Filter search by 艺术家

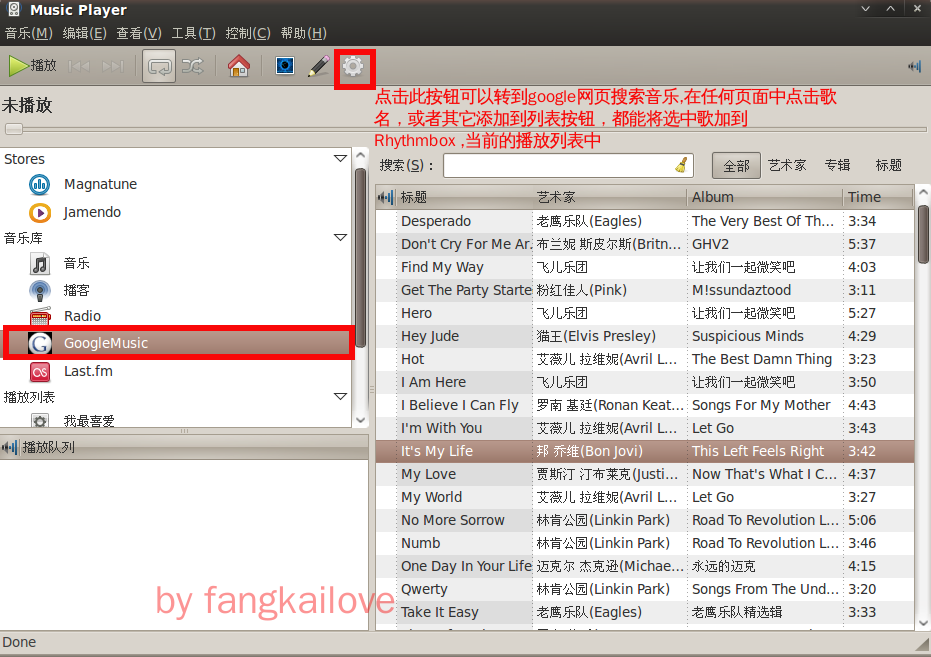pyautogui.click(x=787, y=166)
